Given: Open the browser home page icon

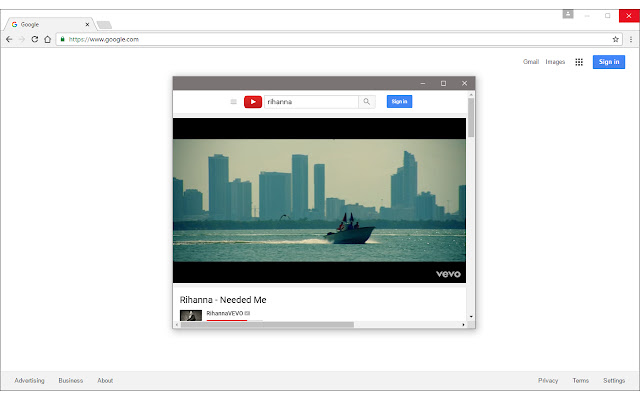Looking at the screenshot, I should [47, 39].
